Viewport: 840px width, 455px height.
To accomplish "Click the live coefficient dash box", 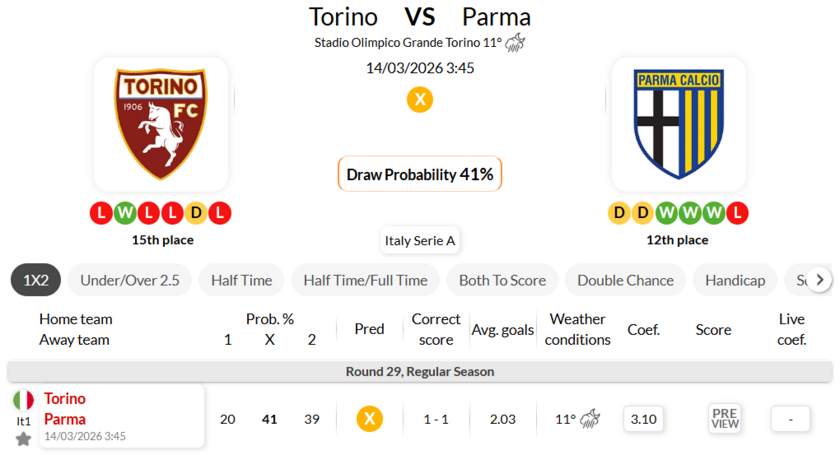I will tap(791, 419).
